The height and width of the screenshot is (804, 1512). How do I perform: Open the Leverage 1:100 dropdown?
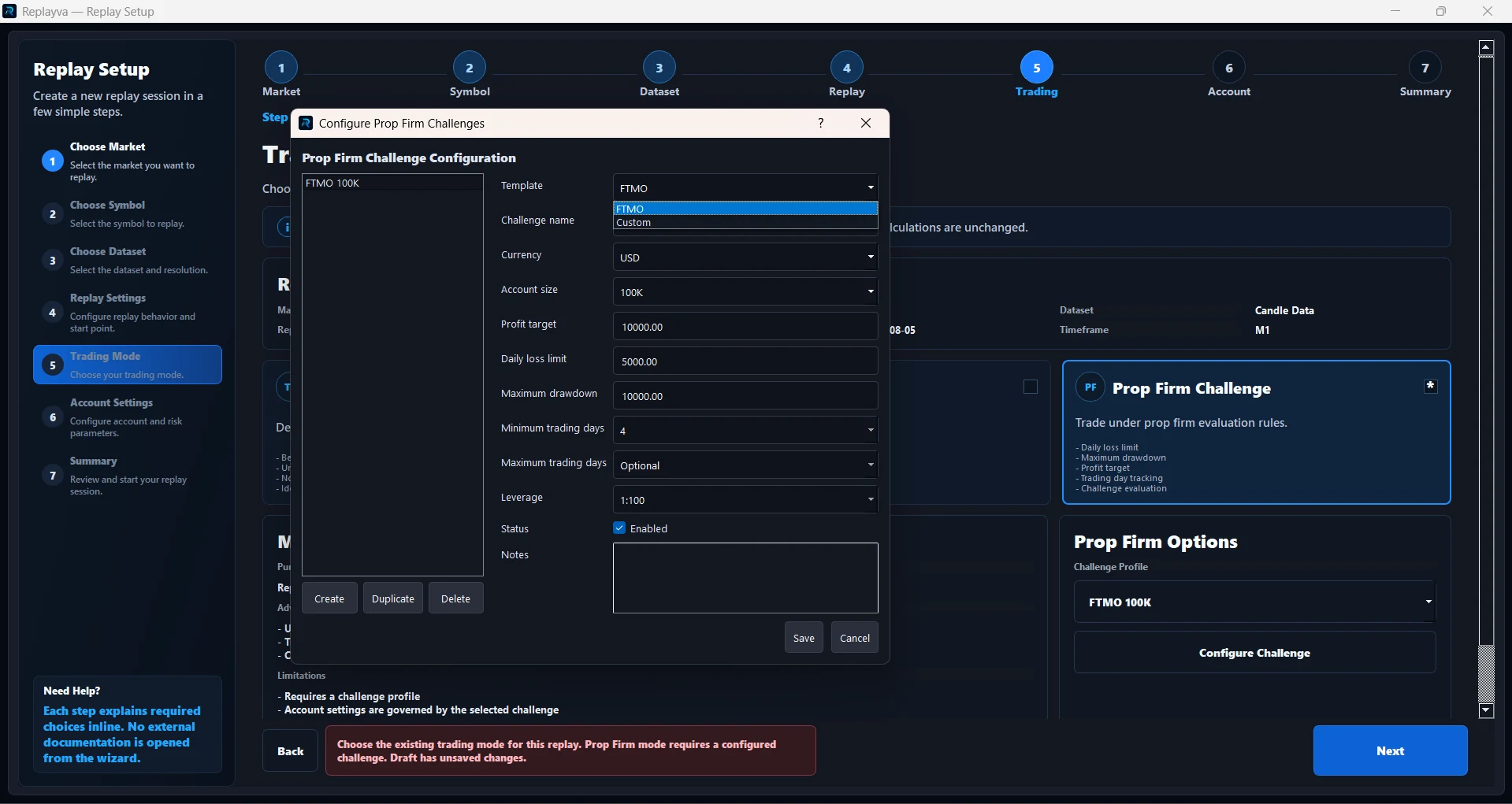point(745,499)
